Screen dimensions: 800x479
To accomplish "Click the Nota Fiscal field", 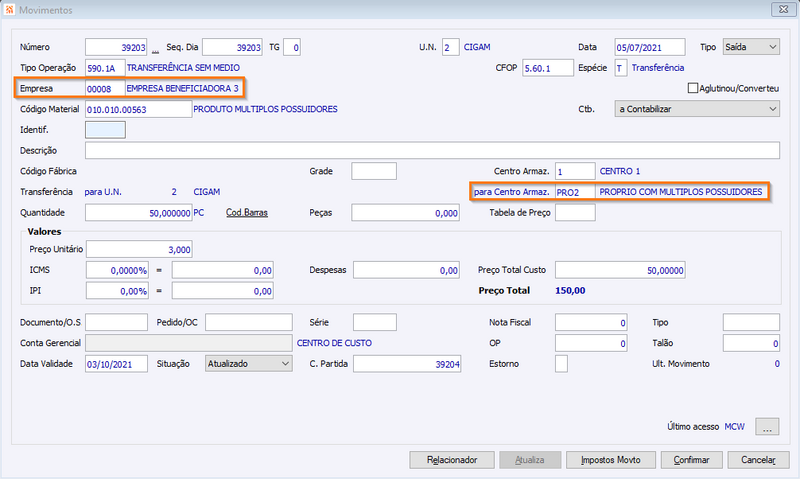I will [591, 322].
